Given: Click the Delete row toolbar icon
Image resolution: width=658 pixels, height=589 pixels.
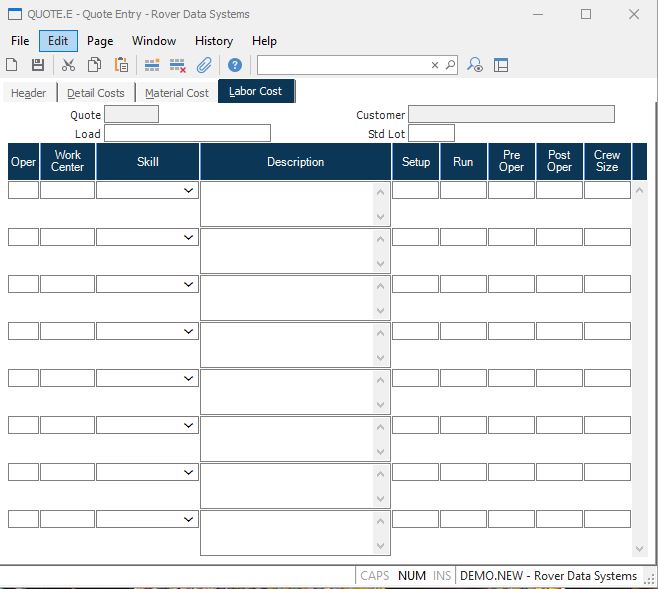Looking at the screenshot, I should coord(178,65).
